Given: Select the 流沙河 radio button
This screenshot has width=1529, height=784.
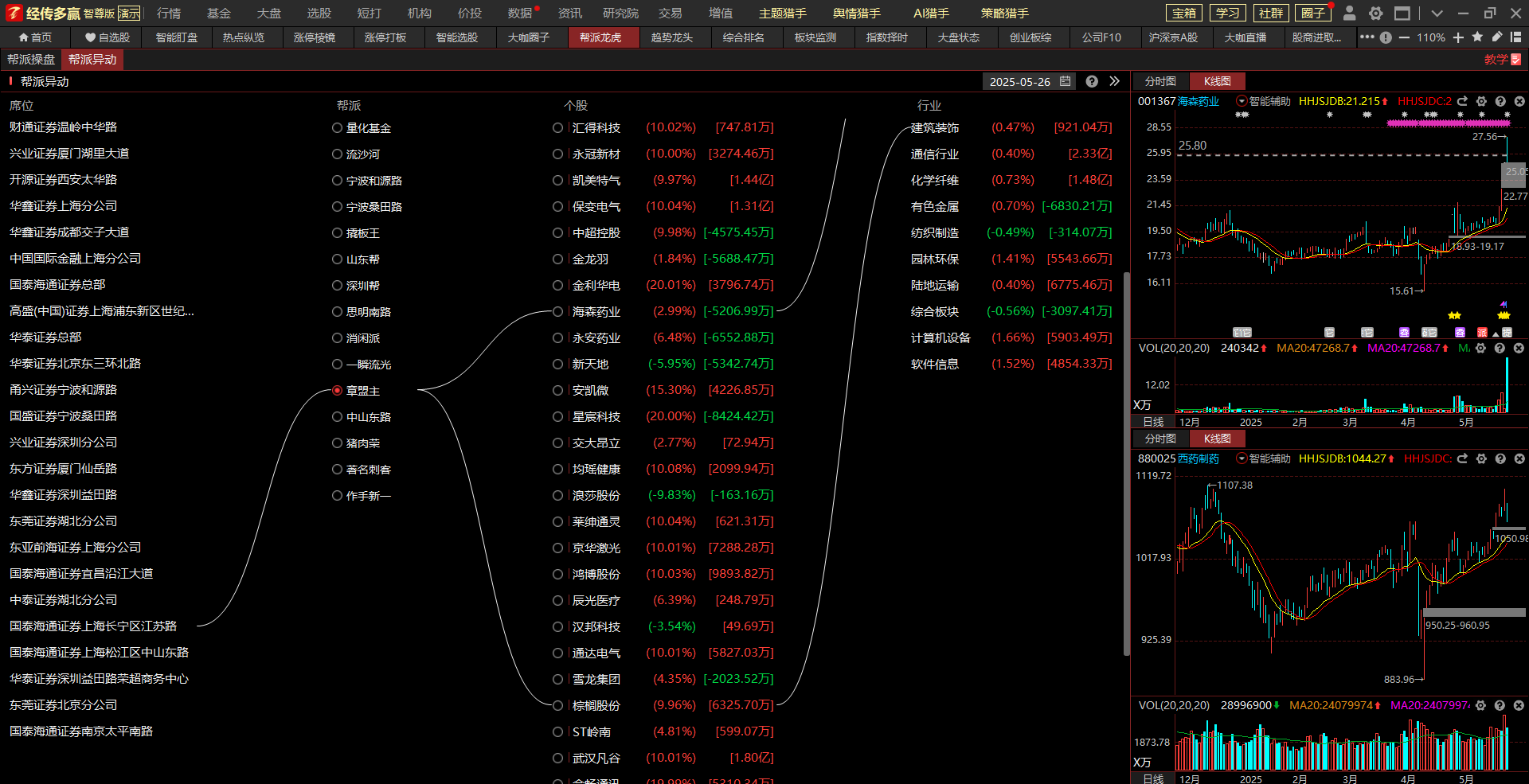Looking at the screenshot, I should (337, 154).
